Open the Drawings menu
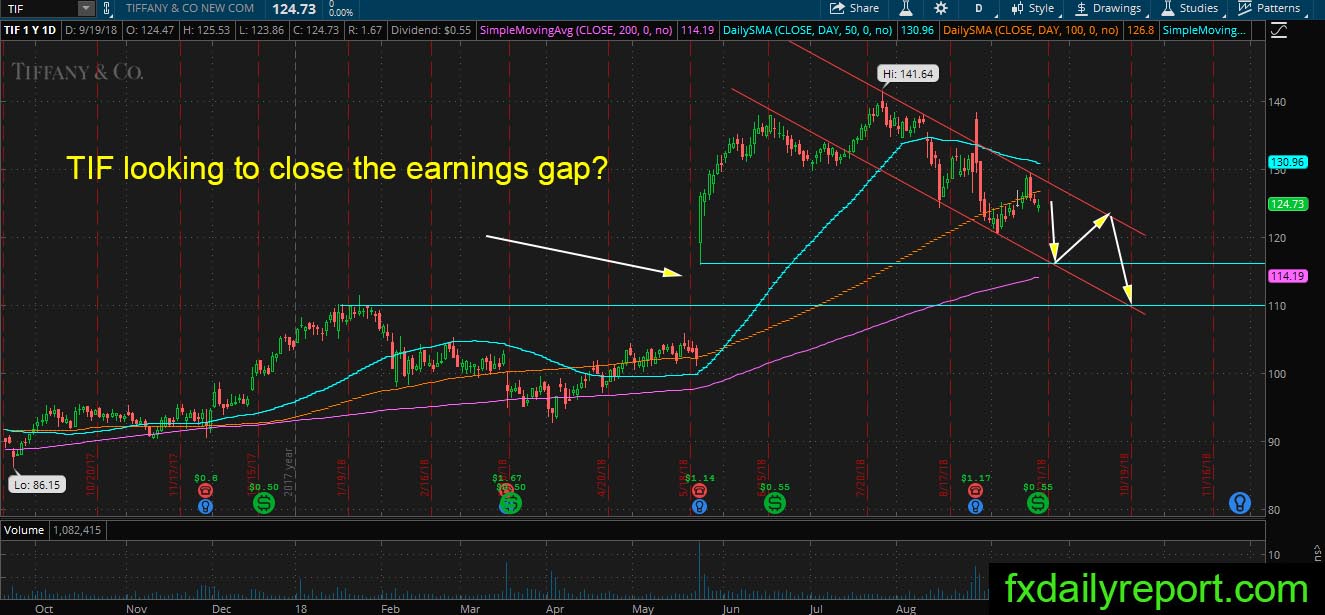Viewport: 1325px width, 615px height. coord(1108,8)
